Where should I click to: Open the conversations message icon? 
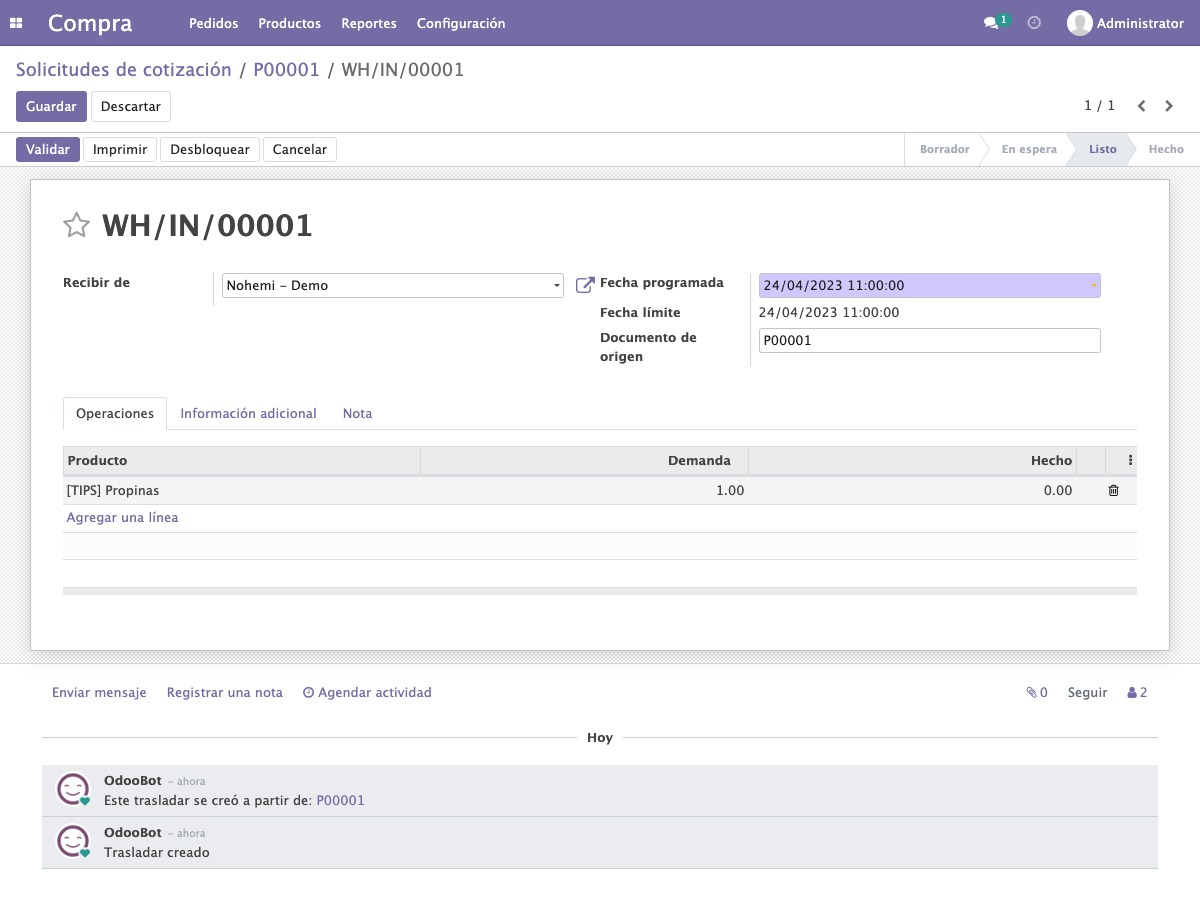(991, 23)
